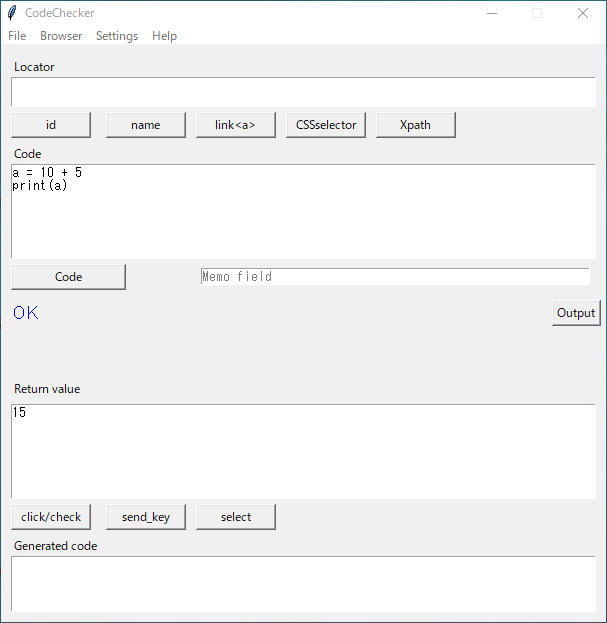Image resolution: width=607 pixels, height=623 pixels.
Task: Open the Settings menu
Action: point(117,36)
